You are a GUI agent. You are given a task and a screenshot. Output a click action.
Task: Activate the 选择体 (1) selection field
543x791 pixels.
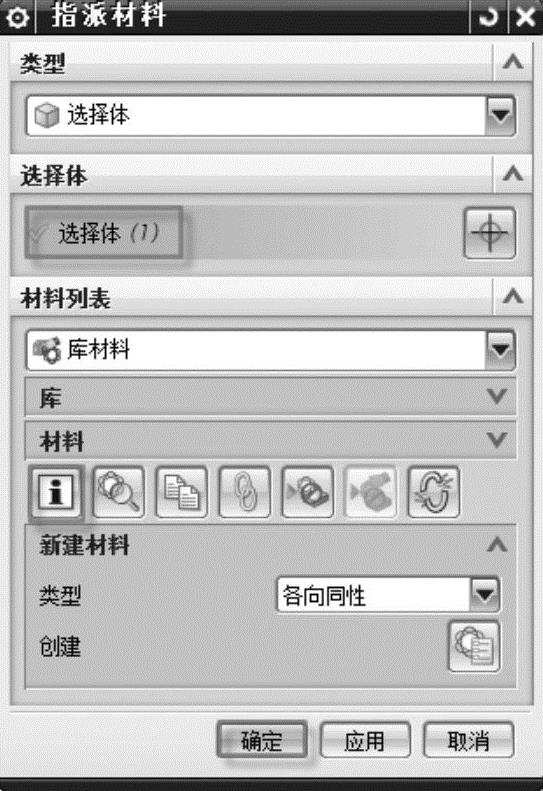tap(103, 233)
